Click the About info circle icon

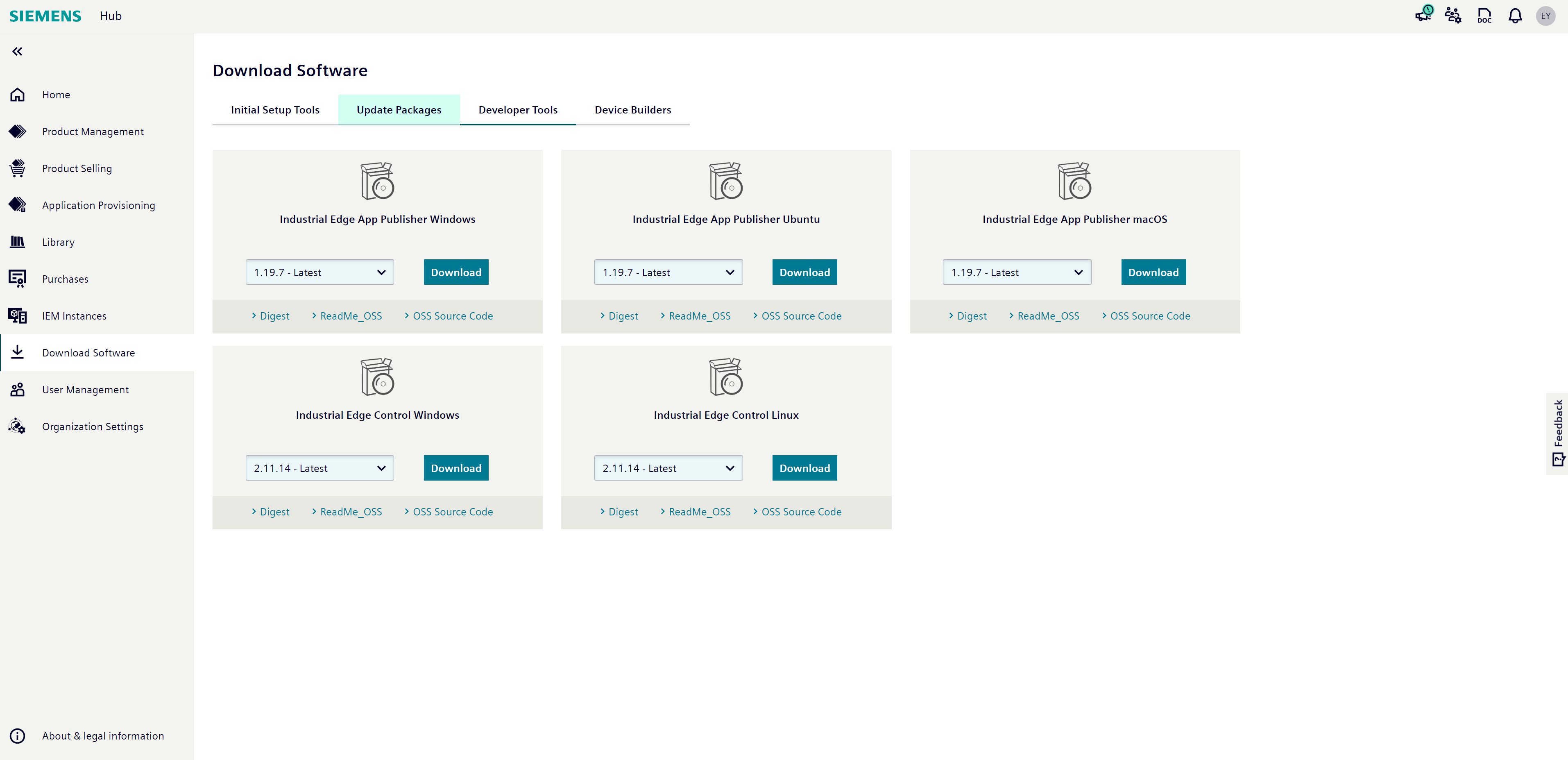18,736
